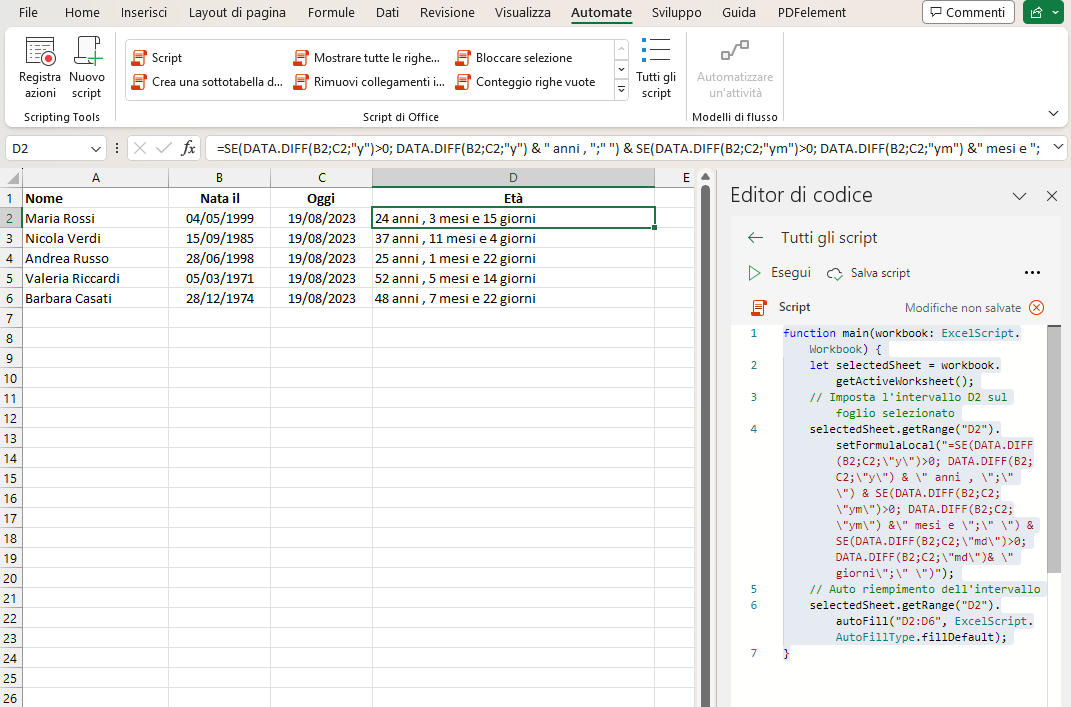Click vertical scroll up arrow of sheet
Image resolution: width=1071 pixels, height=707 pixels.
(705, 177)
